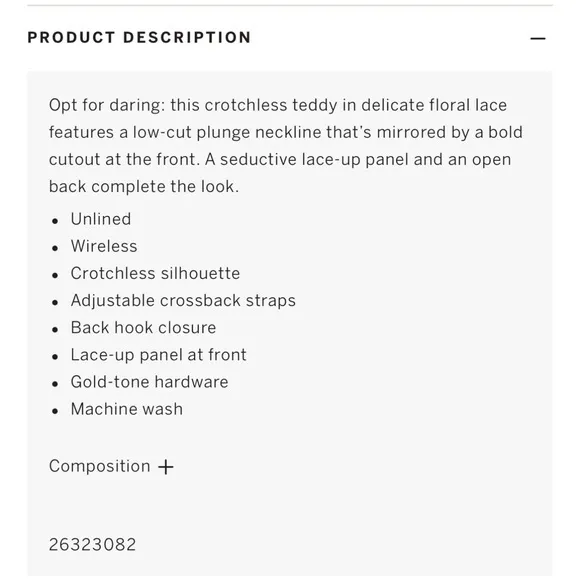
Task: Click the Back hook closure item
Action: [x=144, y=327]
